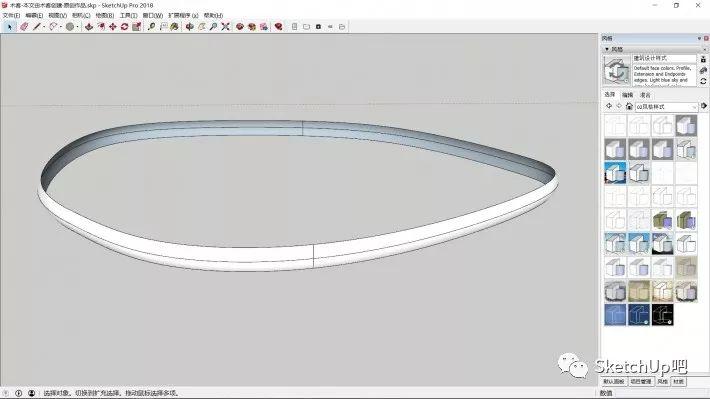Open the 窗口(W) menu
The width and height of the screenshot is (710, 399).
pyautogui.click(x=153, y=15)
